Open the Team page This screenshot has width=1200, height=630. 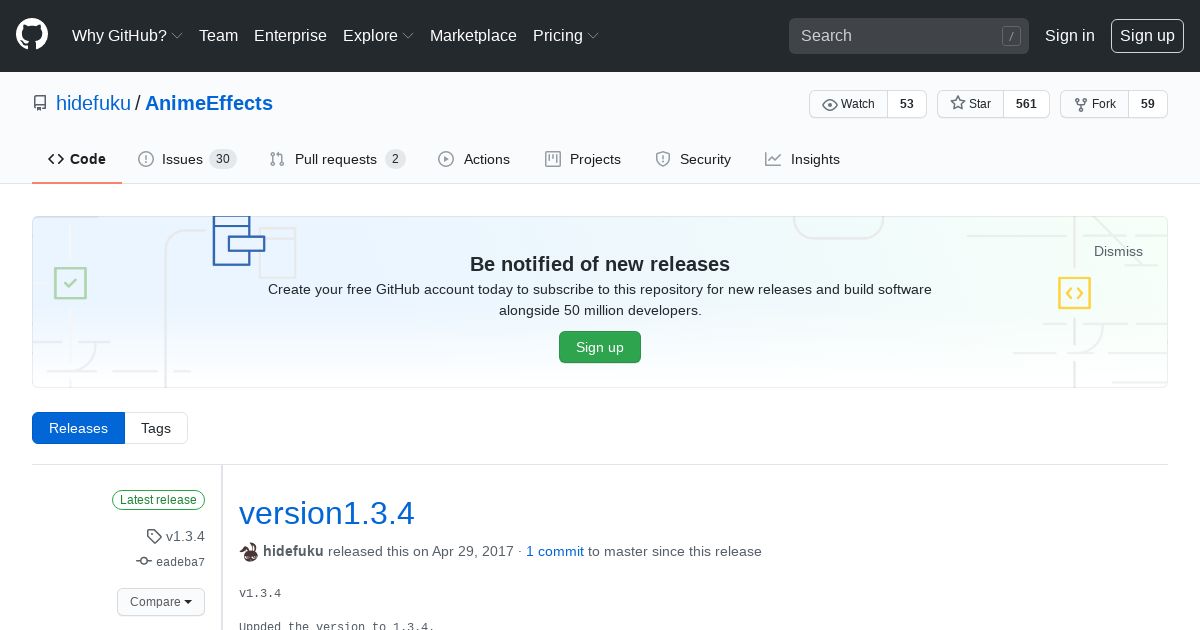(x=218, y=36)
